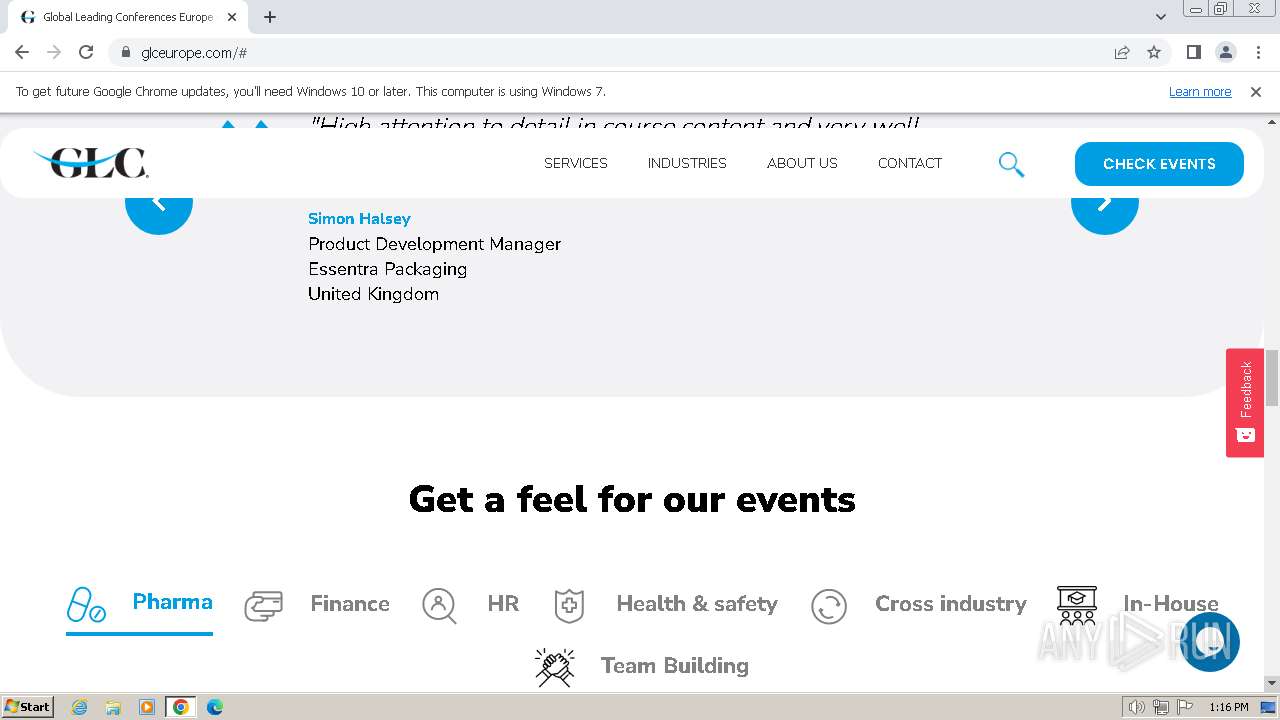Image resolution: width=1280 pixels, height=720 pixels.
Task: Click the GLC logo
Action: click(x=91, y=162)
